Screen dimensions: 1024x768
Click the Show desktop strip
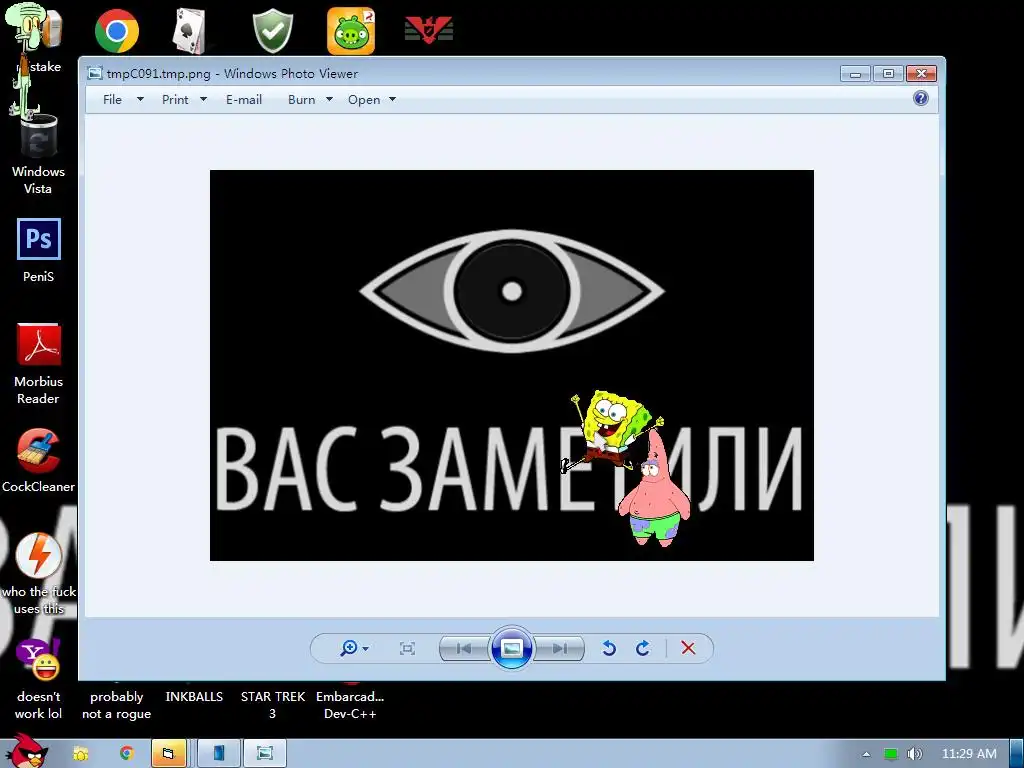(1017, 754)
